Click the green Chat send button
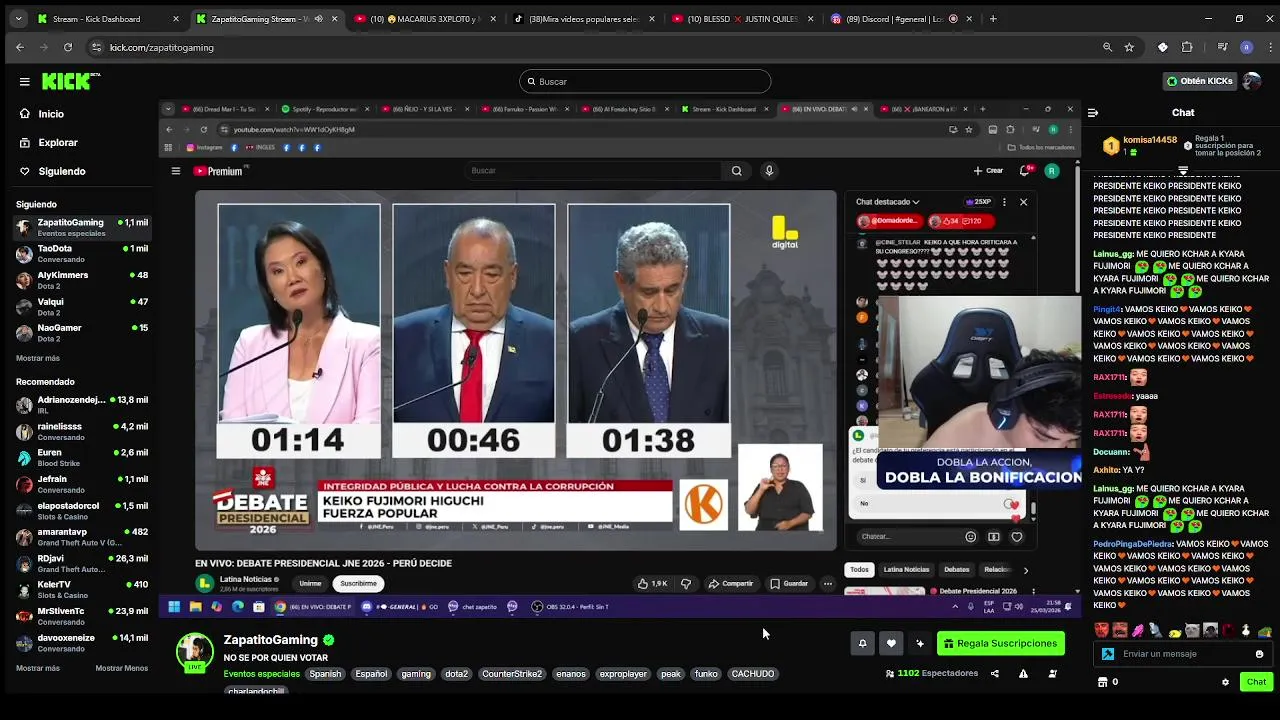This screenshot has height=720, width=1280. [x=1256, y=682]
